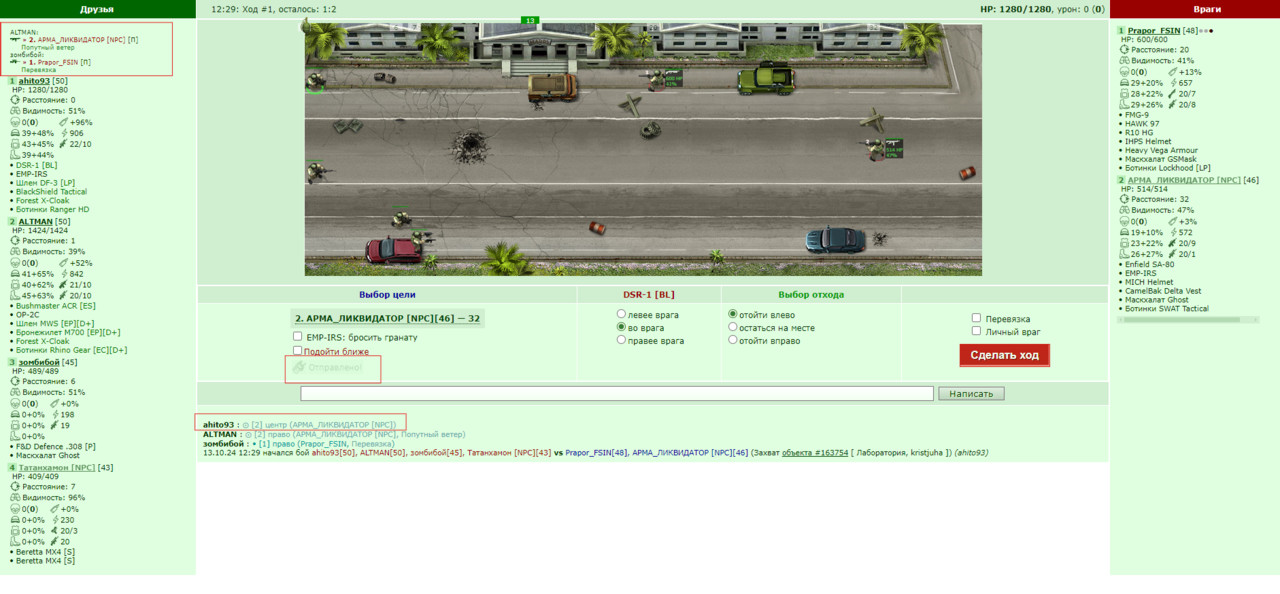The image size is (1280, 594).
Task: Click Prapor_FSIN distance icon (Расстояние: 20)
Action: pyautogui.click(x=1124, y=49)
